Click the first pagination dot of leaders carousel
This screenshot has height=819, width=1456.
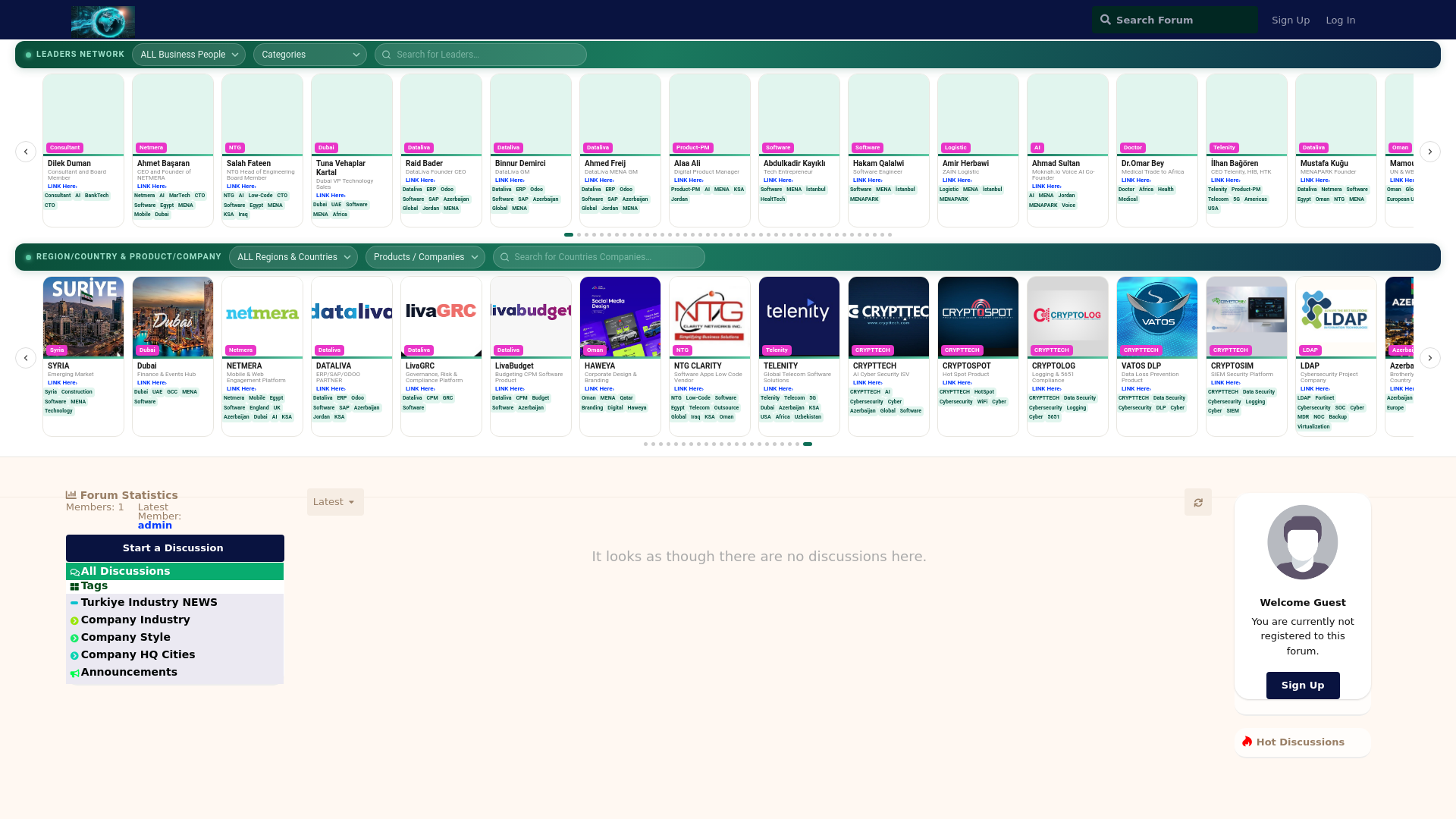(x=569, y=235)
